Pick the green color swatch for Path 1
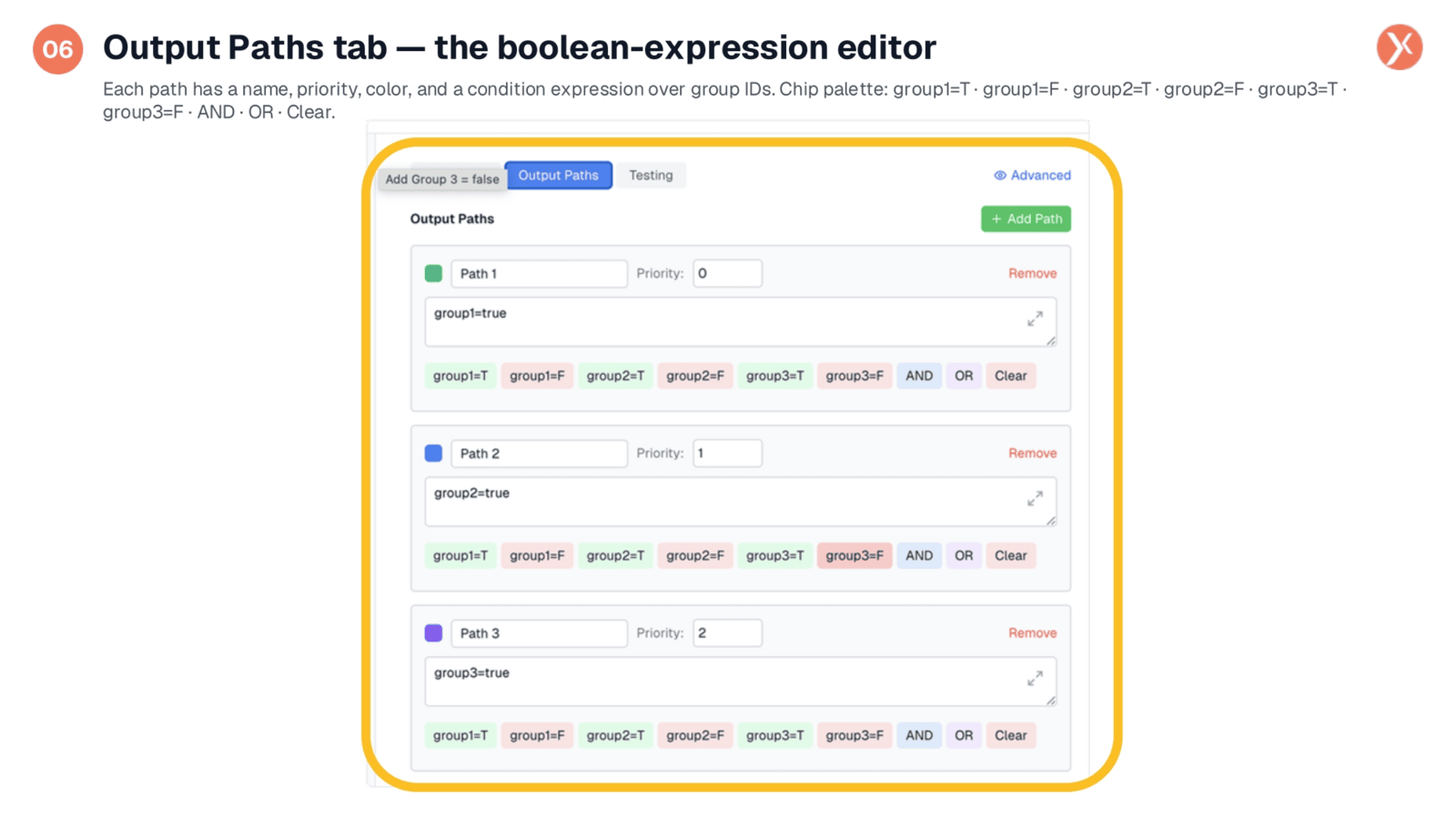Screen dimensions: 1456x819 coord(433,273)
